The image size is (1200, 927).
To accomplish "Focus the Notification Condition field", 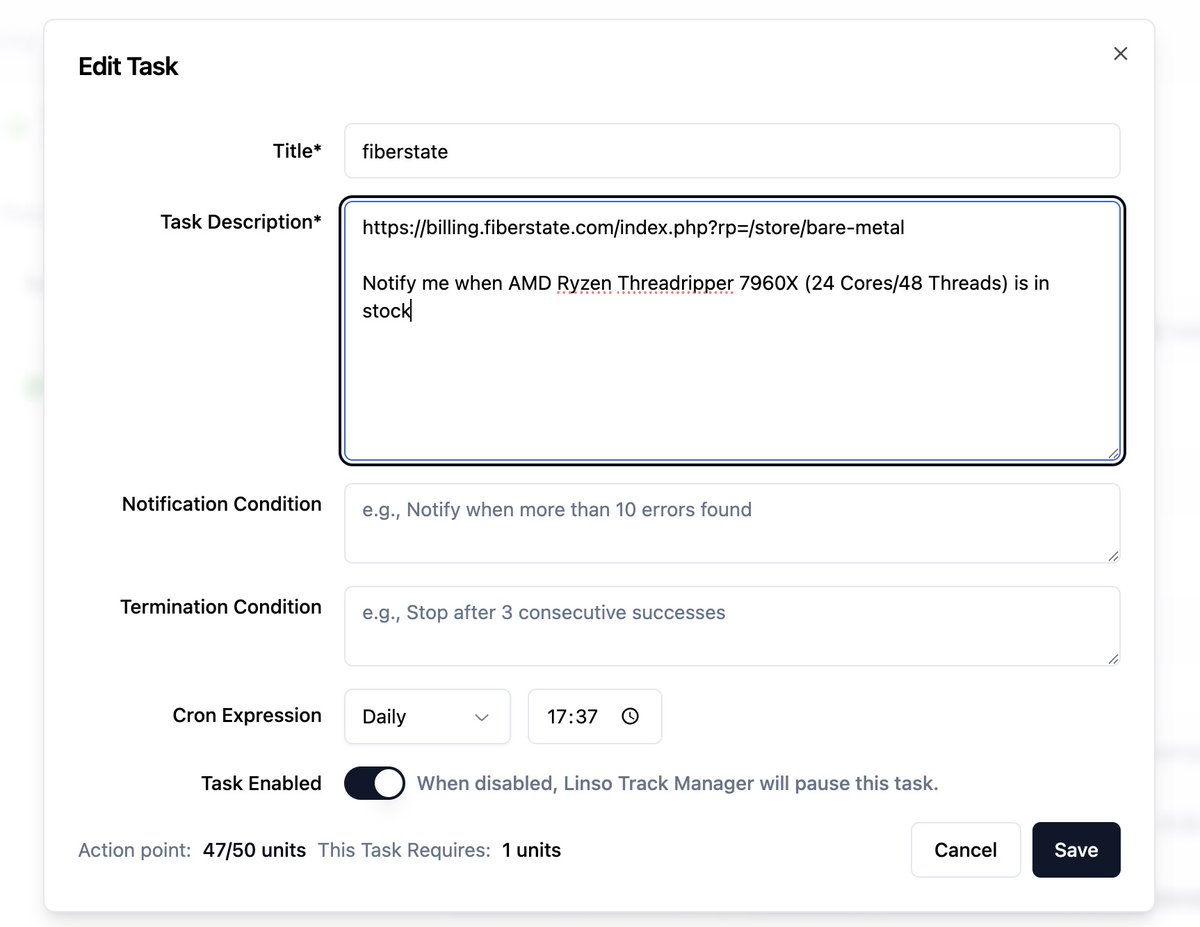I will (x=732, y=523).
